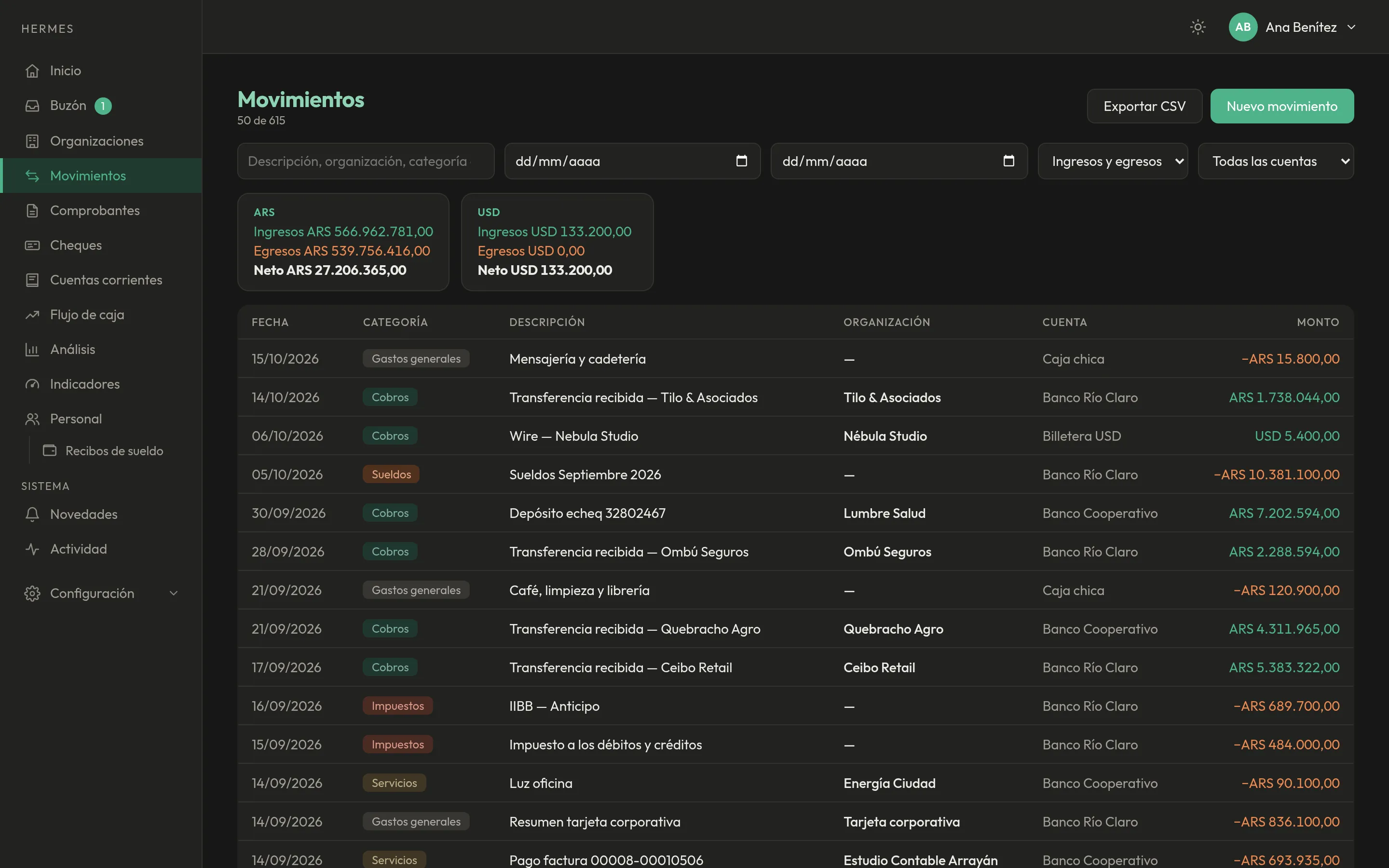Click the Nuevo movimiento button
The width and height of the screenshot is (1389, 868).
click(1281, 106)
